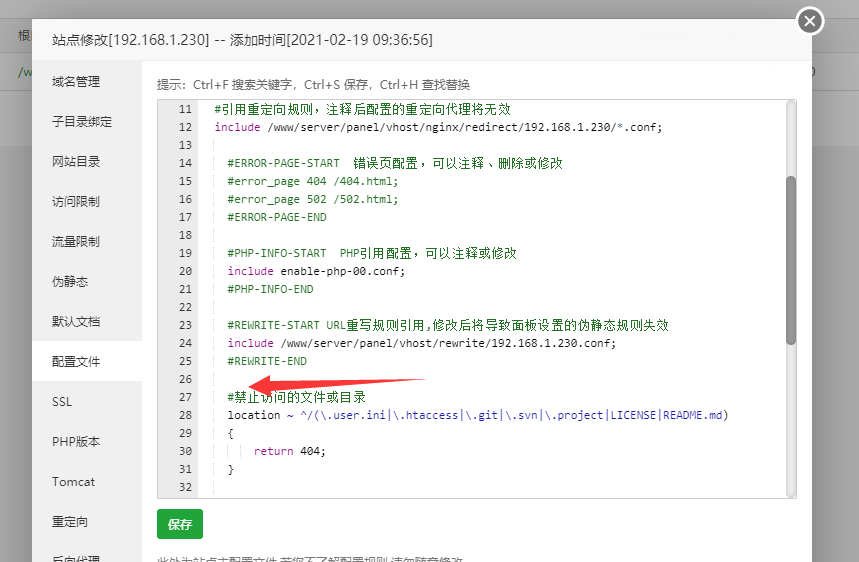This screenshot has height=562, width=859.
Task: Click the '#error_page 404 /404.html;' line
Action: click(313, 181)
